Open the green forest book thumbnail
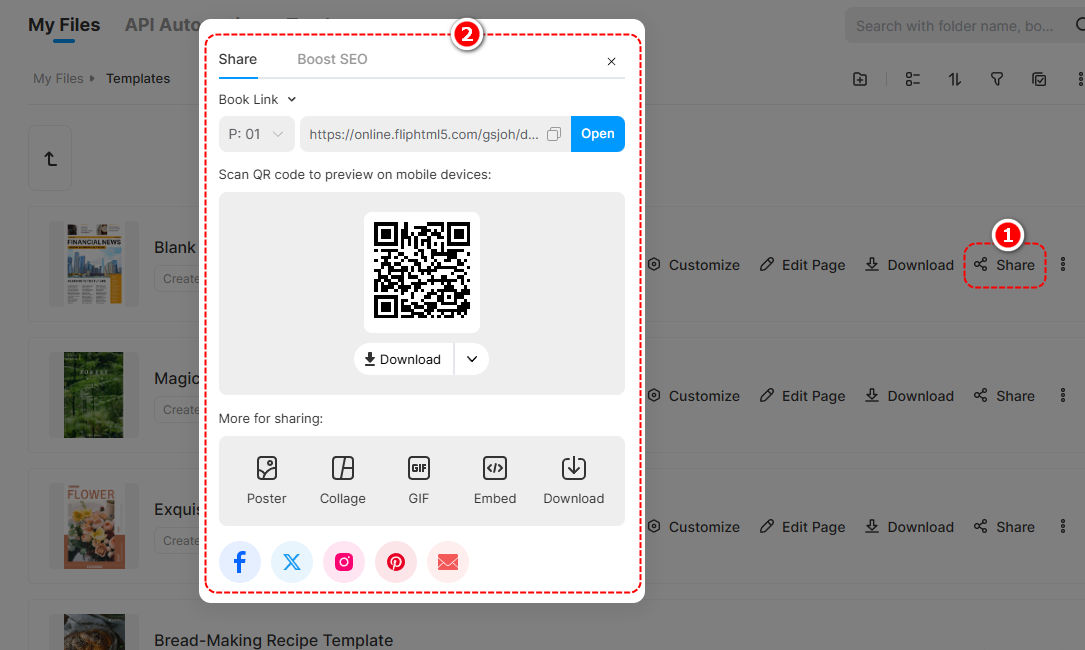The image size is (1085, 650). pyautogui.click(x=94, y=395)
